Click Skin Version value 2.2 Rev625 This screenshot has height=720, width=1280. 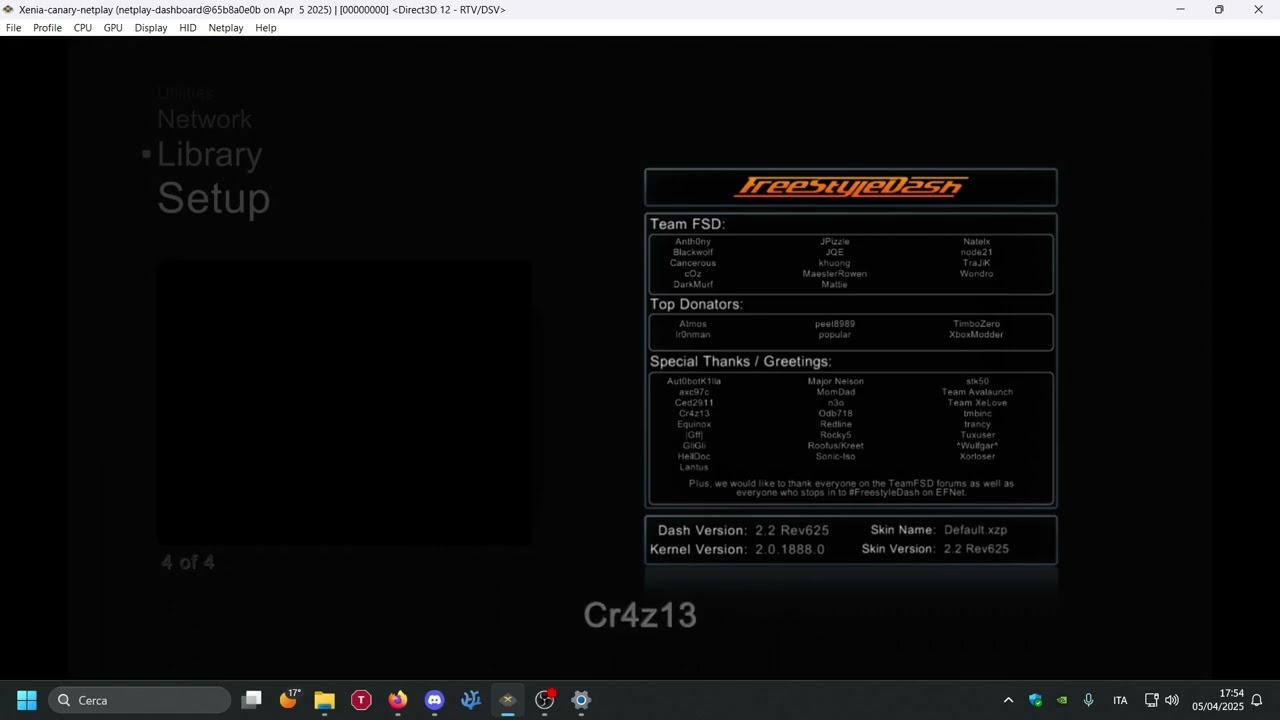[x=975, y=549]
